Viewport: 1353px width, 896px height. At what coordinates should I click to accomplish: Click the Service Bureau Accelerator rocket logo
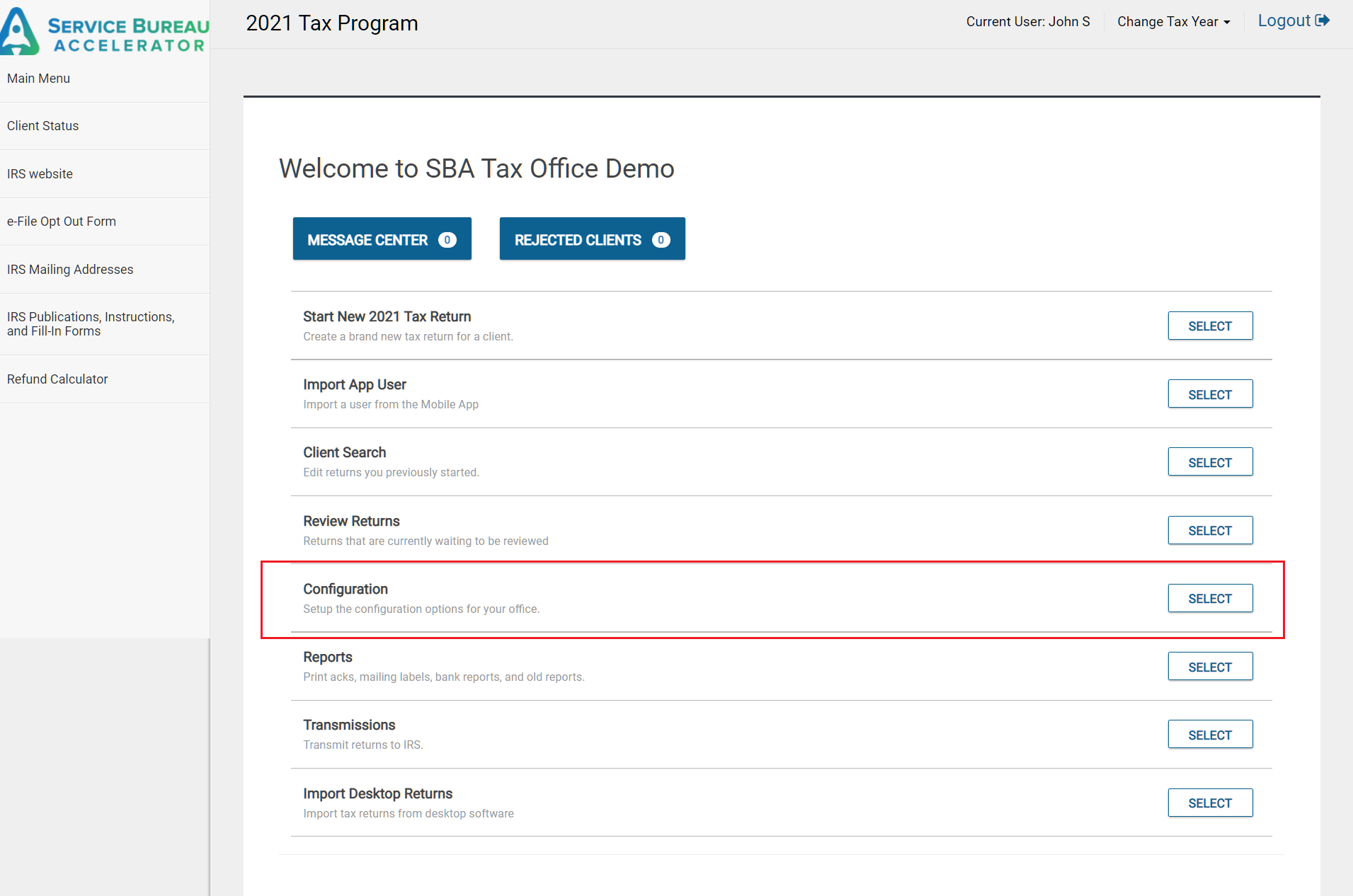point(19,32)
